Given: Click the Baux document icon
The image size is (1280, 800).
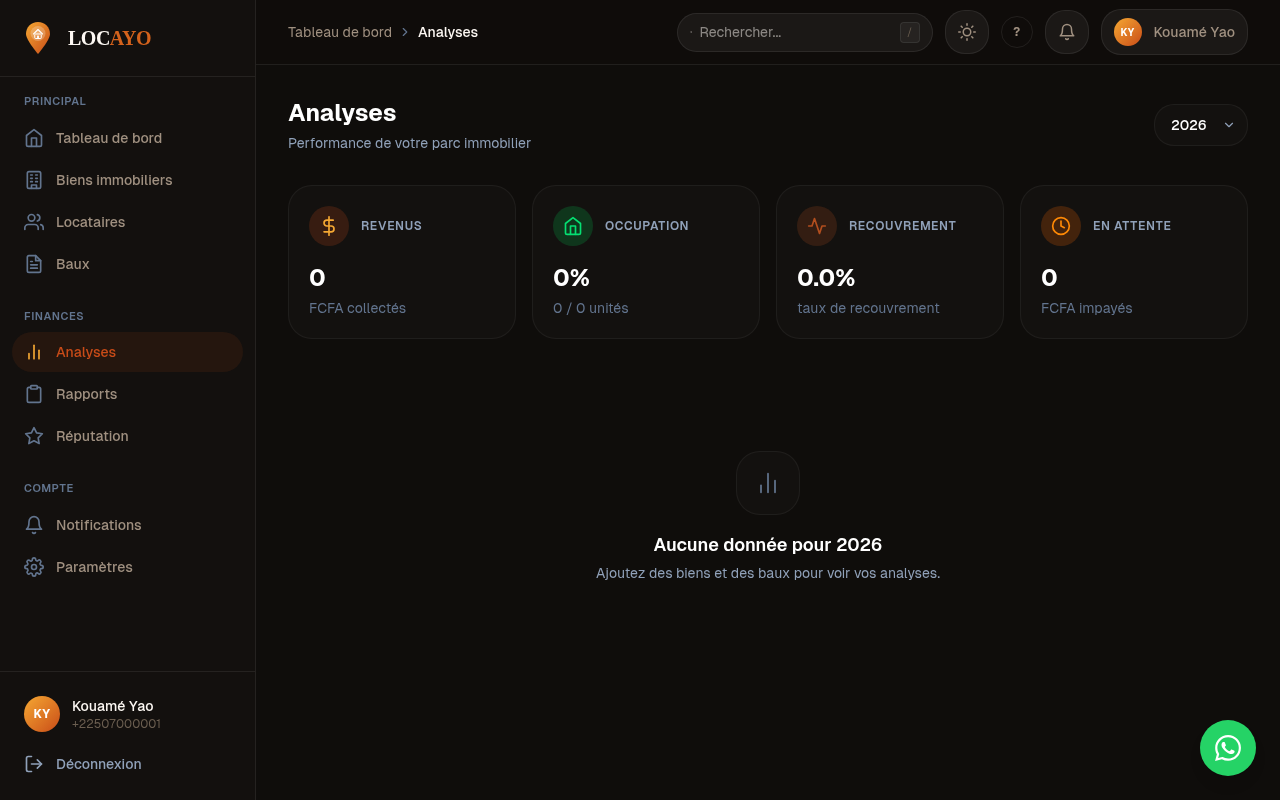Looking at the screenshot, I should pos(33,263).
